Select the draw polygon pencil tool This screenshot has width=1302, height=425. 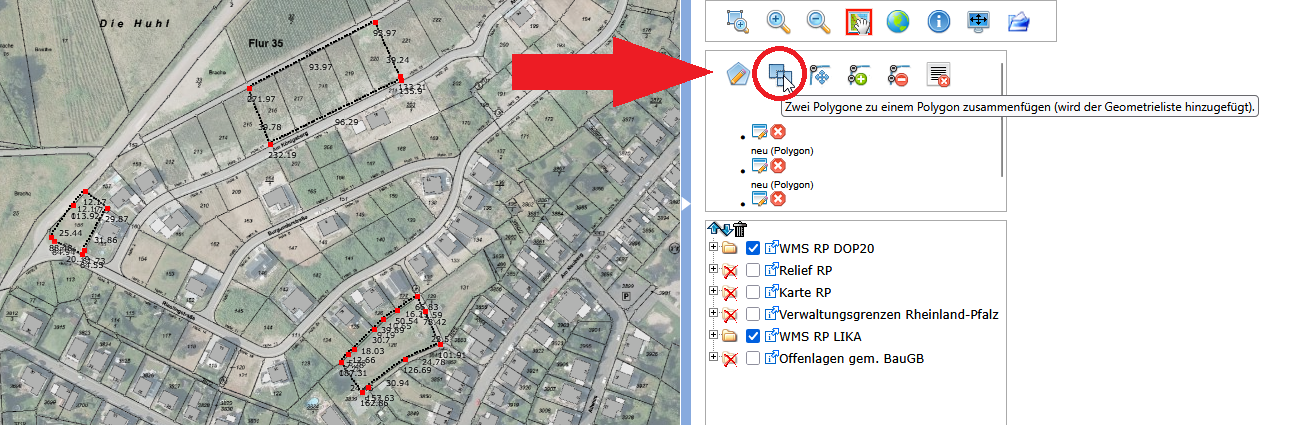[x=738, y=74]
